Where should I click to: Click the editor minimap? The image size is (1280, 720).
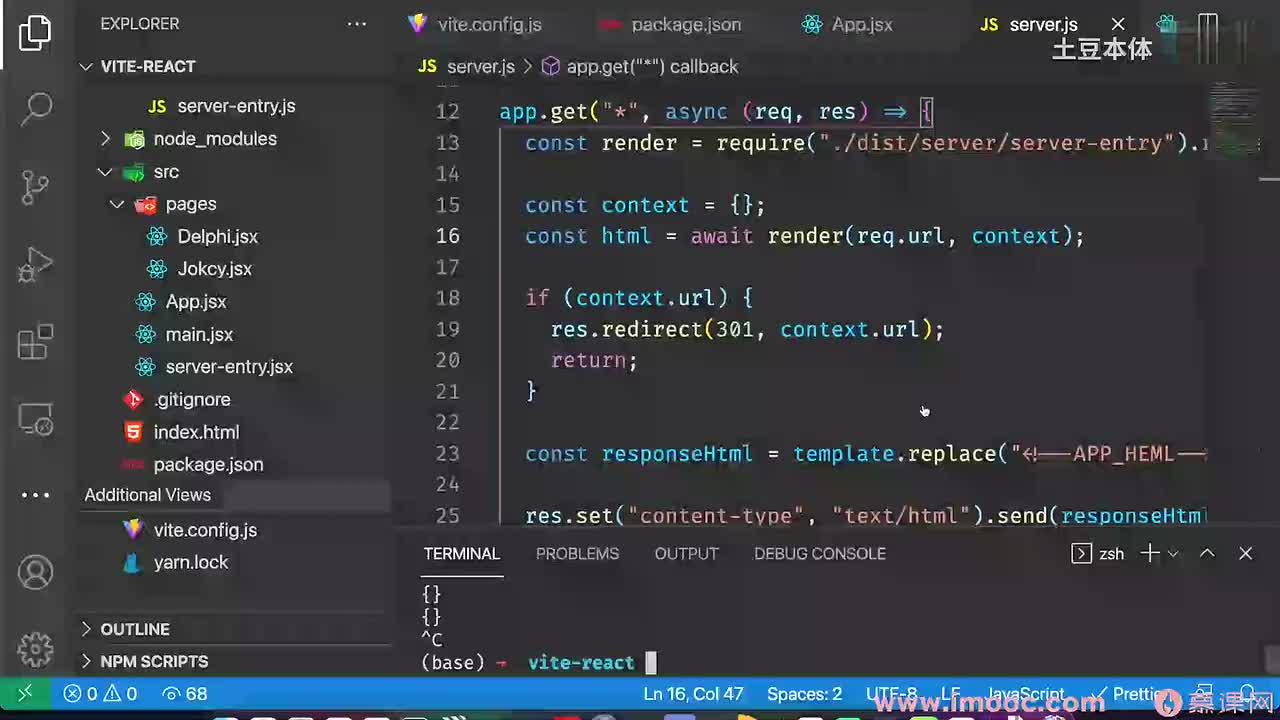[x=1233, y=120]
